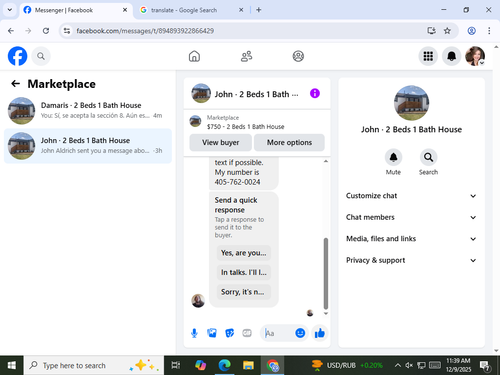Choose a sticker icon

coord(229,333)
